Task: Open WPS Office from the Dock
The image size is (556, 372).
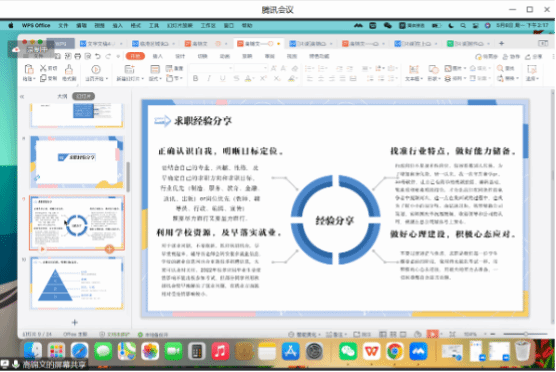Action: (371, 351)
